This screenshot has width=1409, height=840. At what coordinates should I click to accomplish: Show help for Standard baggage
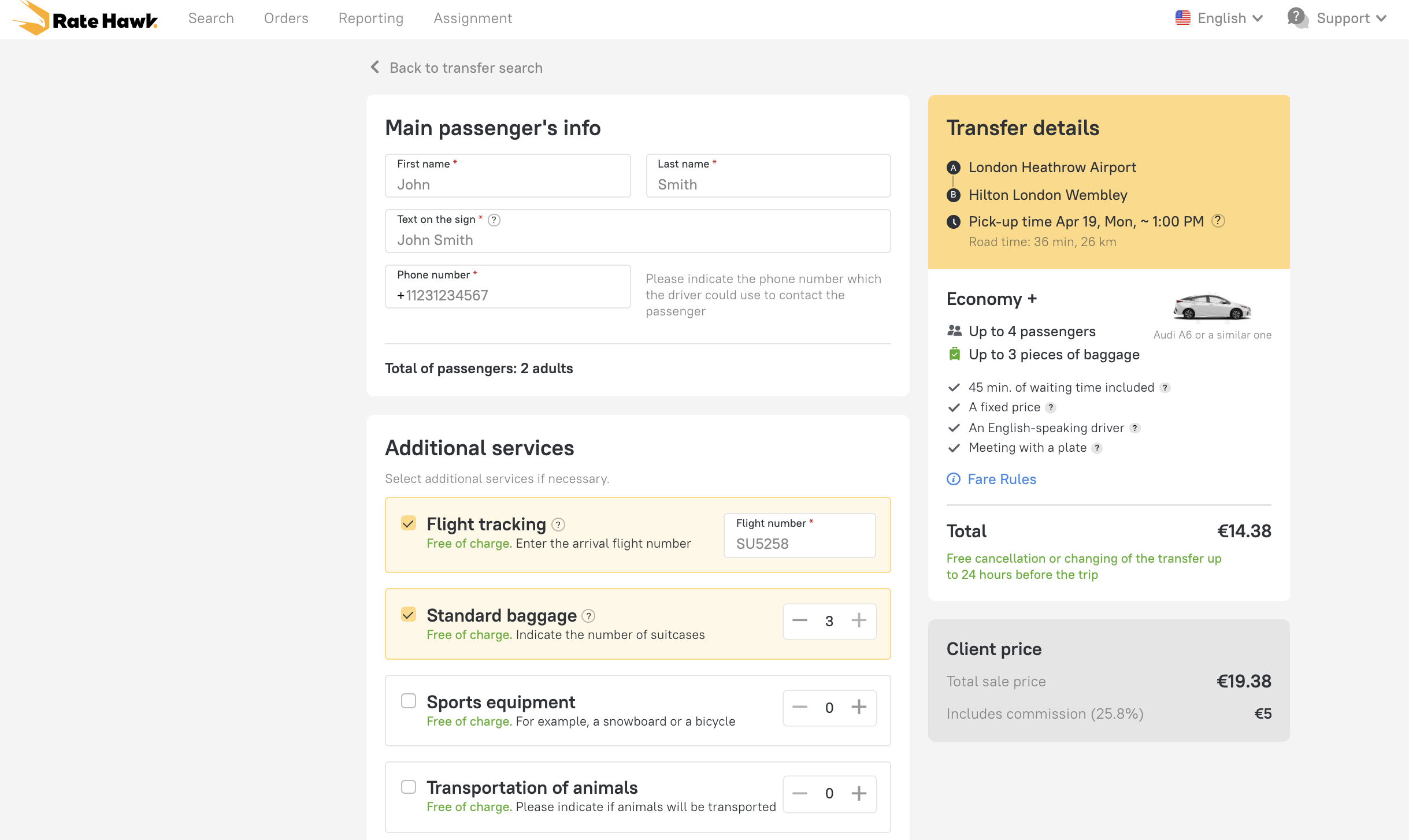(588, 616)
